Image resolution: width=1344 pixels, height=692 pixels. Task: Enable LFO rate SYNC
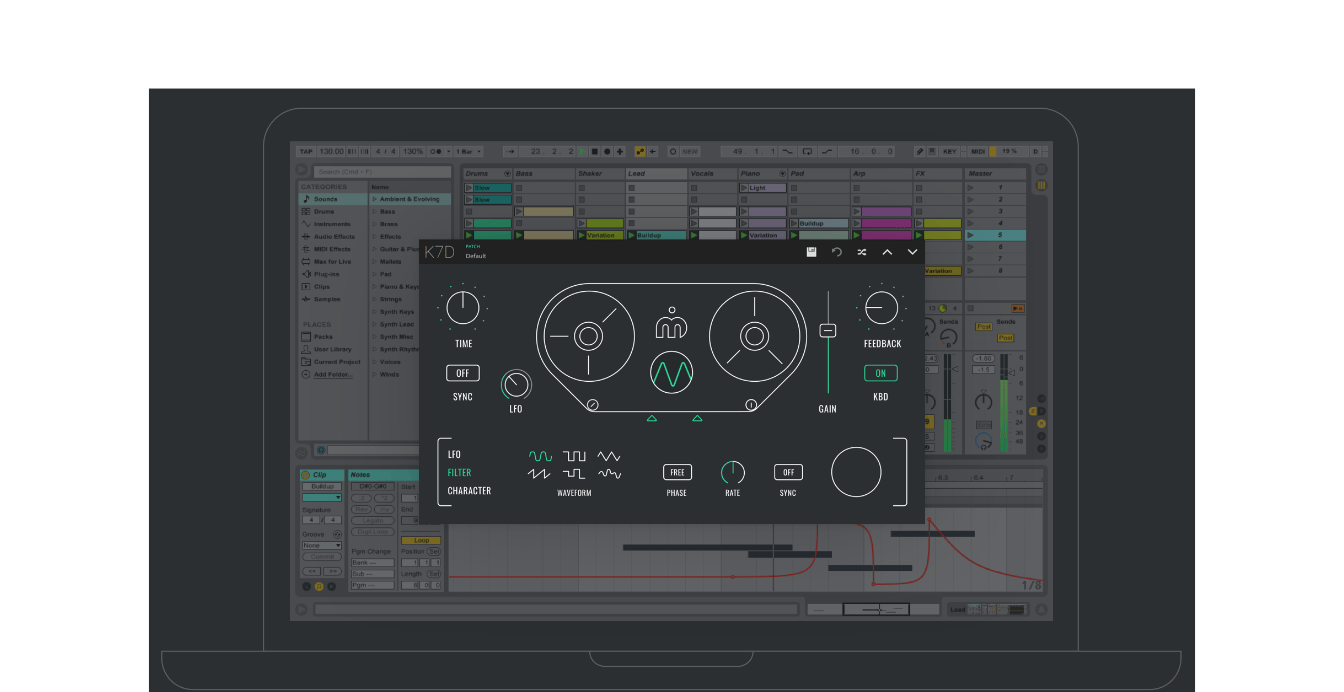click(x=787, y=471)
